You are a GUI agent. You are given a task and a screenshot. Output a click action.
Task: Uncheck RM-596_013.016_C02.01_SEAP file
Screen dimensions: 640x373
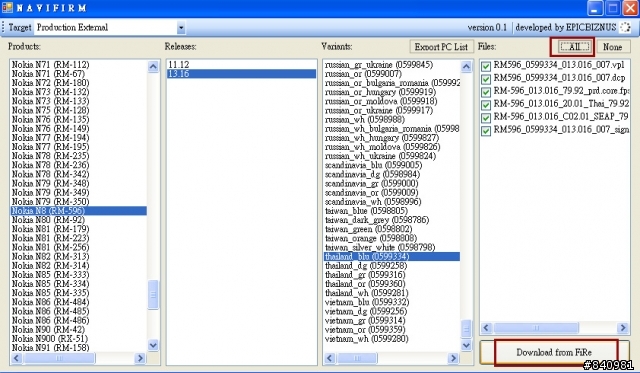coord(486,118)
